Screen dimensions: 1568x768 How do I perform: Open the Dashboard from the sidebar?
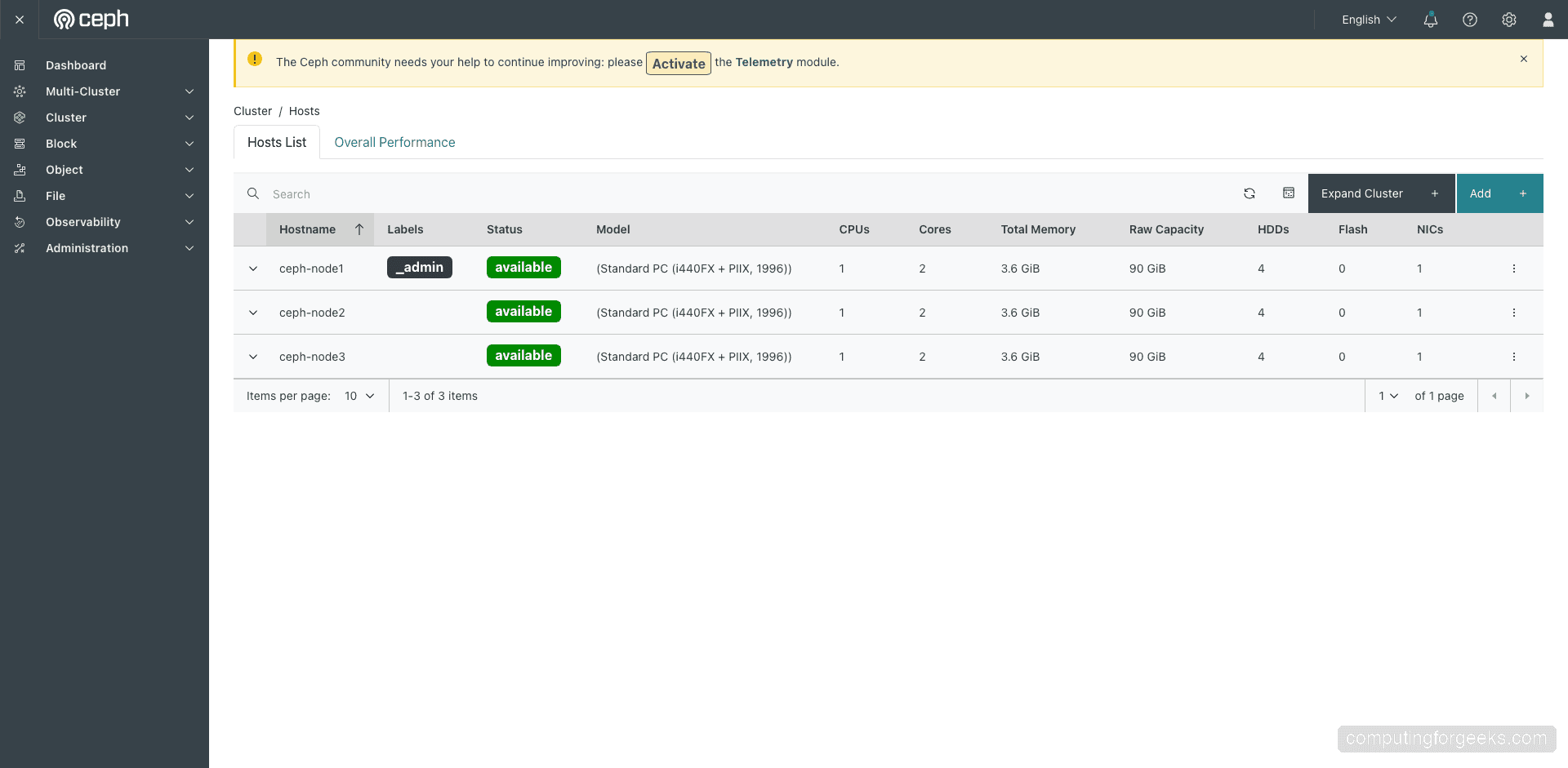point(76,65)
